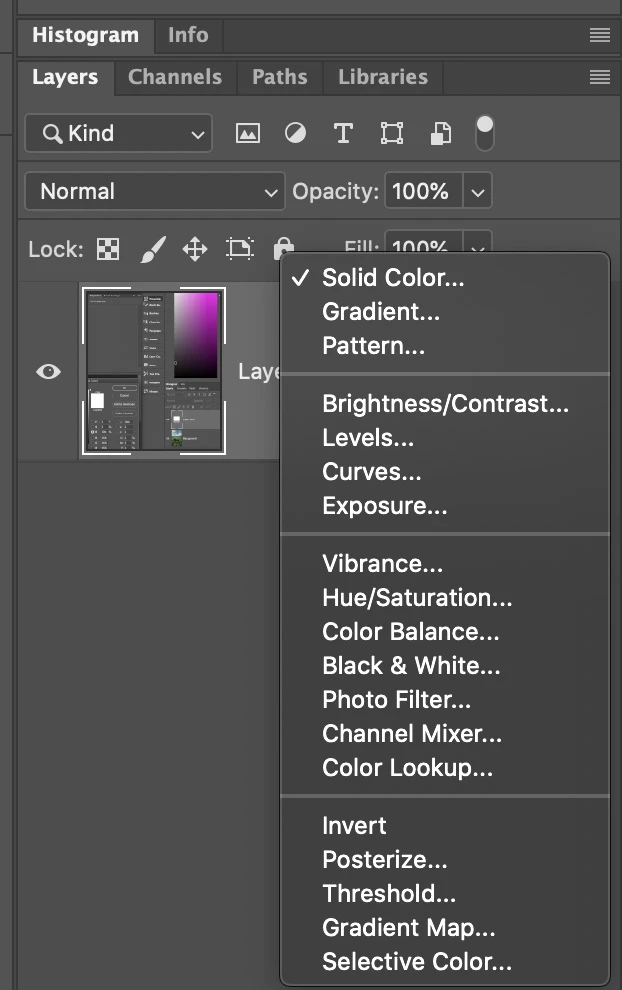Viewport: 622px width, 990px height.
Task: Open the Normal blend mode dropdown
Action: pyautogui.click(x=155, y=191)
